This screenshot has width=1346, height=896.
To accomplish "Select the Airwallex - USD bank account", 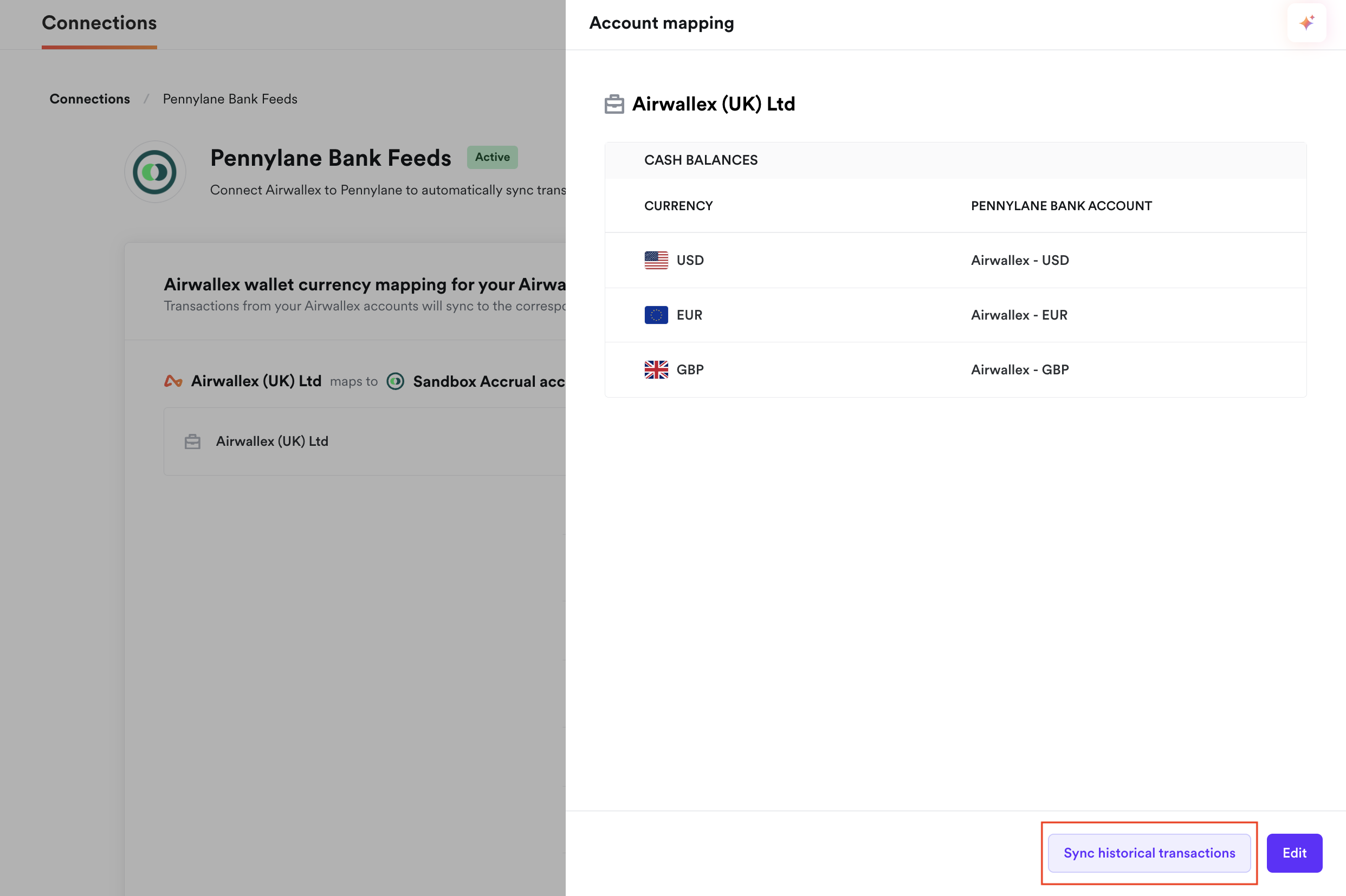I will coord(1020,260).
